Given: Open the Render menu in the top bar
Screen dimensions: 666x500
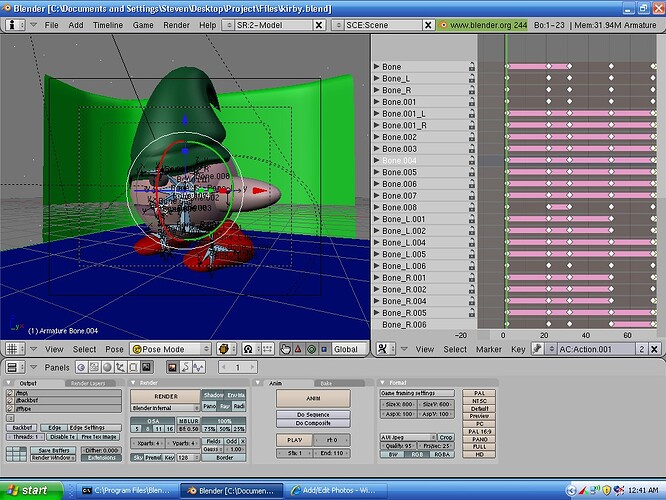Looking at the screenshot, I should pos(176,25).
